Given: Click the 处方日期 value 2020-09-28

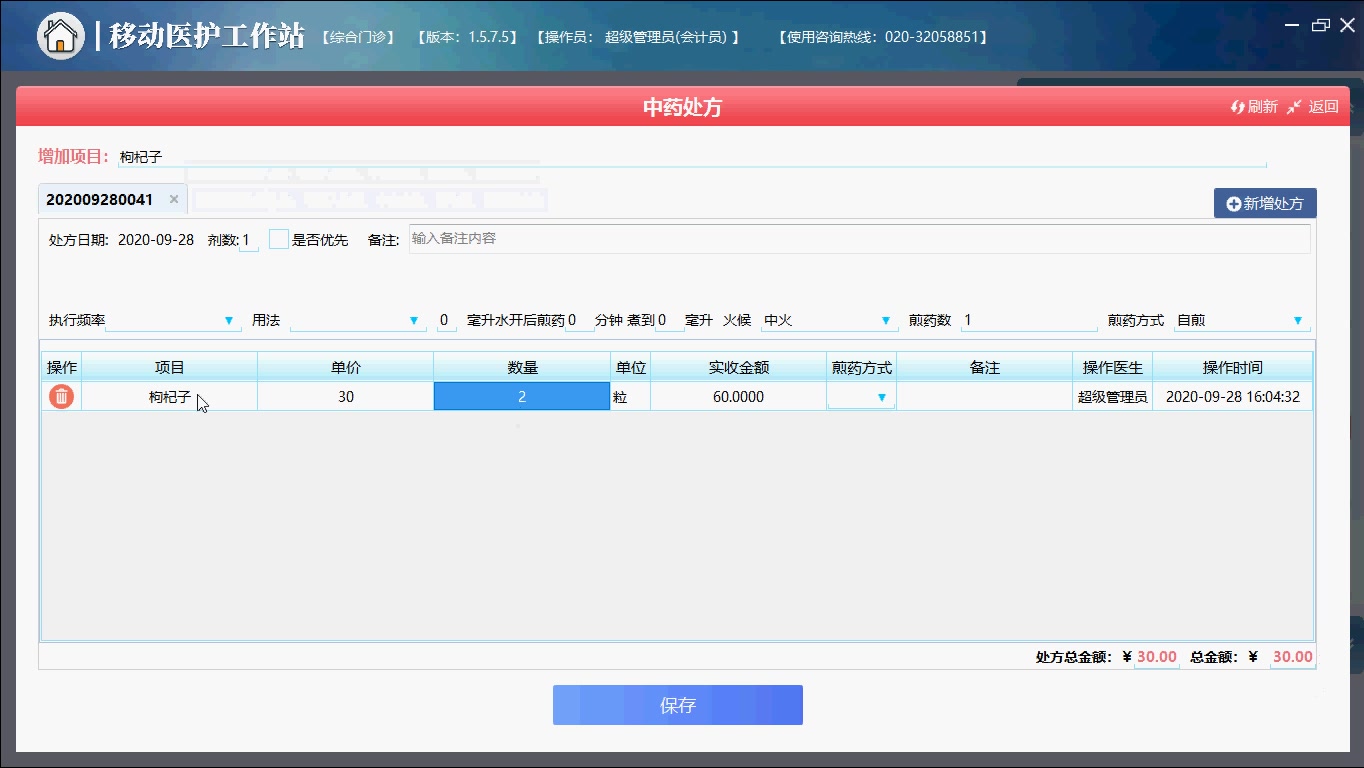Looking at the screenshot, I should [x=156, y=240].
